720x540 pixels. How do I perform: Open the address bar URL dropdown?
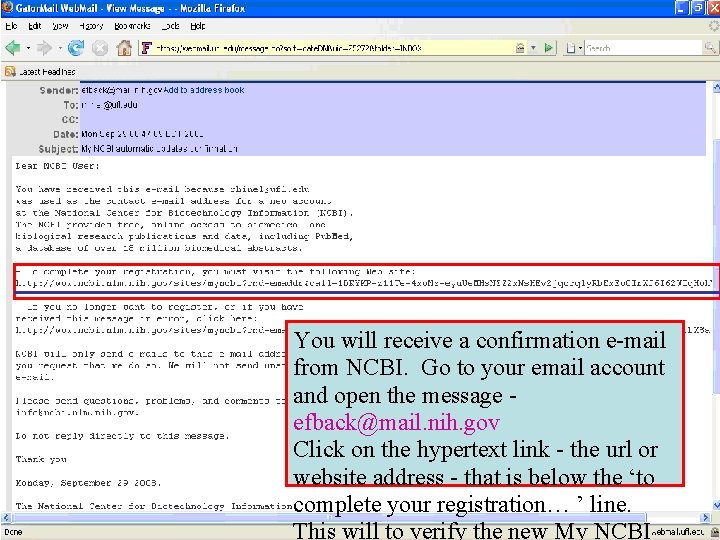click(x=533, y=48)
